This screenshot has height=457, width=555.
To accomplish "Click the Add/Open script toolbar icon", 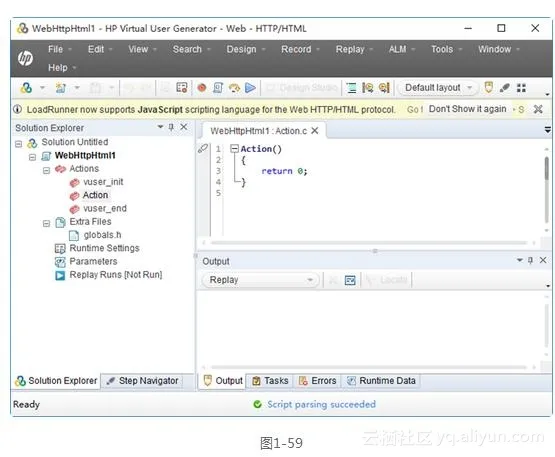I will tap(61, 88).
